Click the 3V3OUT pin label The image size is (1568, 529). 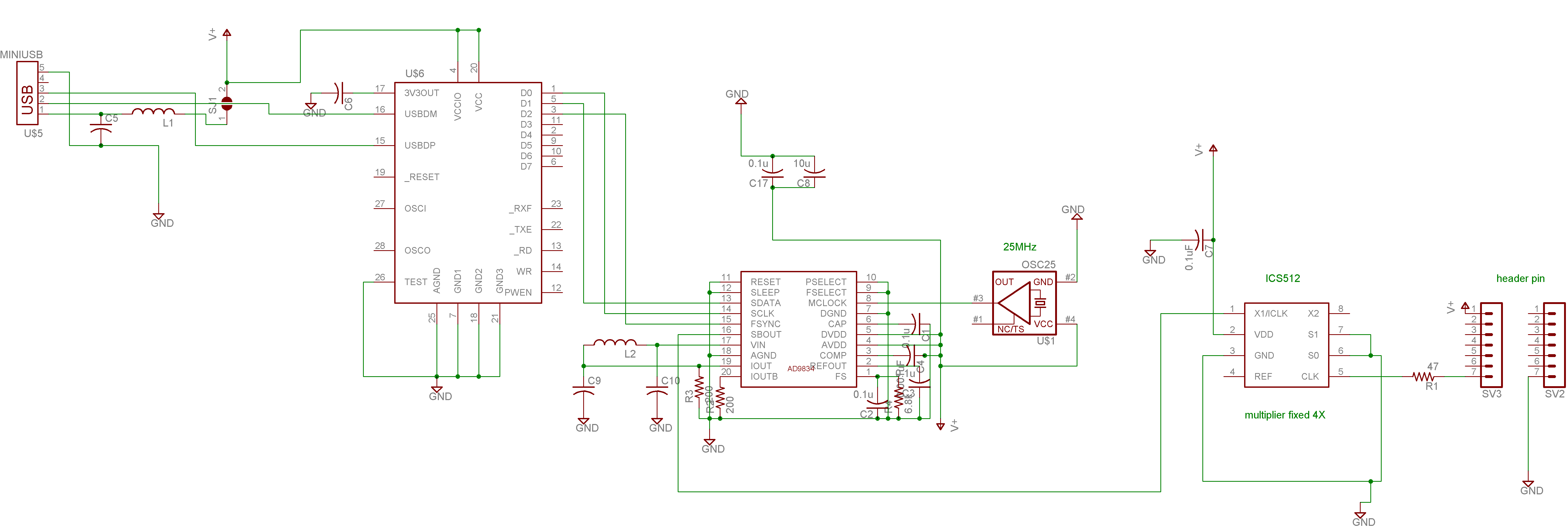coord(421,93)
